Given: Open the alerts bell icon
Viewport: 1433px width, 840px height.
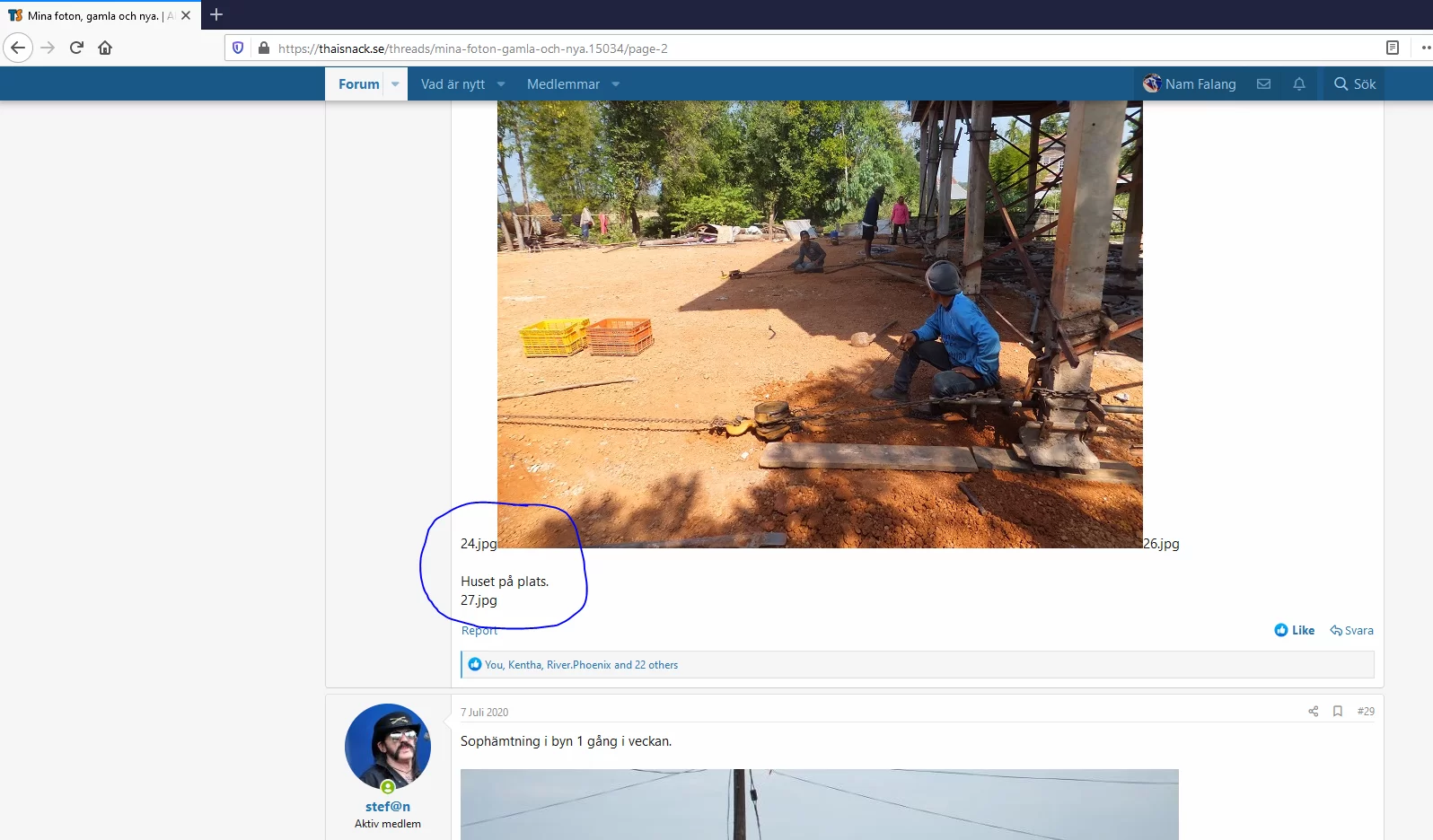Looking at the screenshot, I should click(x=1298, y=84).
